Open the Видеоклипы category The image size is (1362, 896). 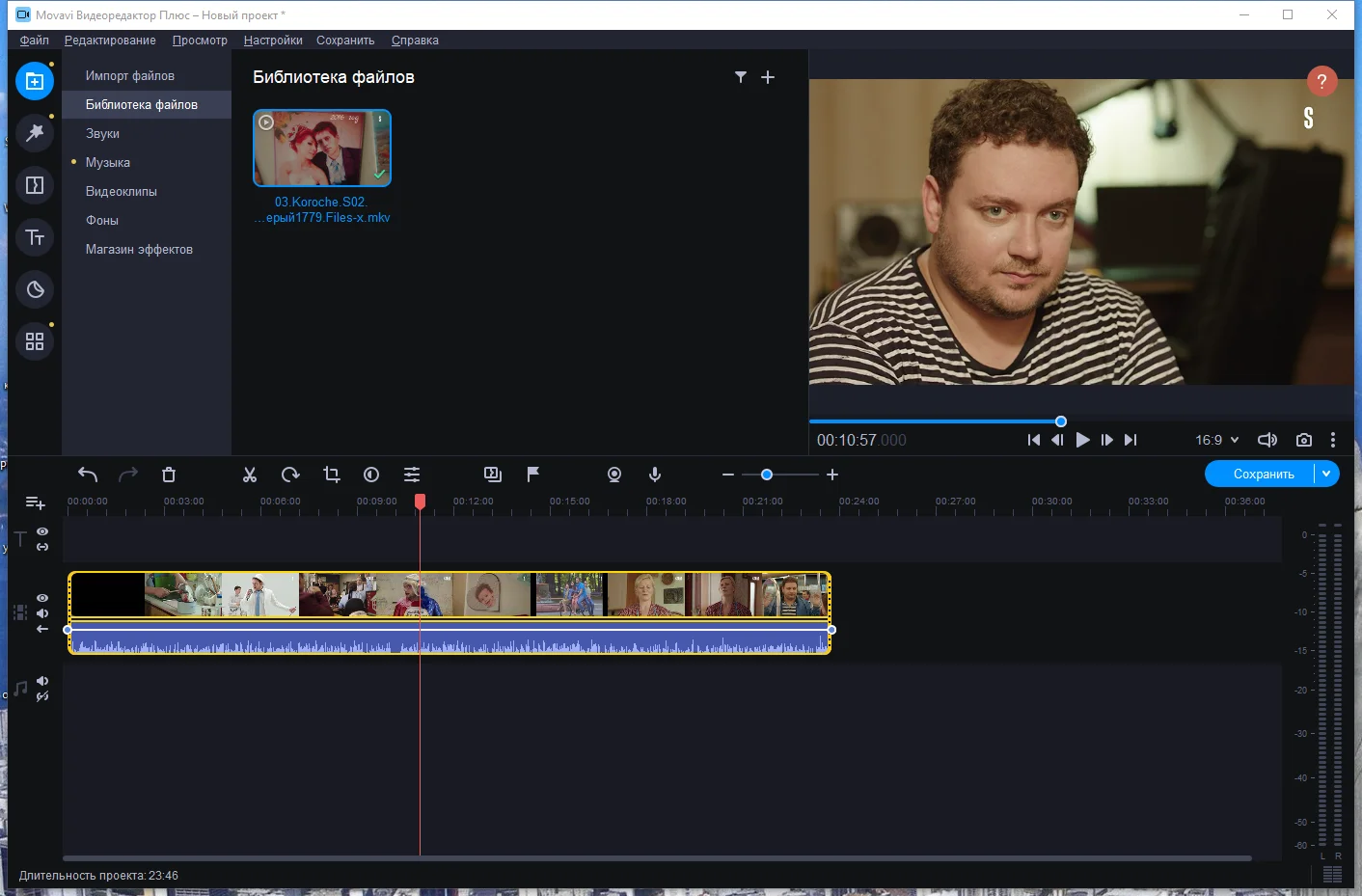[147, 191]
